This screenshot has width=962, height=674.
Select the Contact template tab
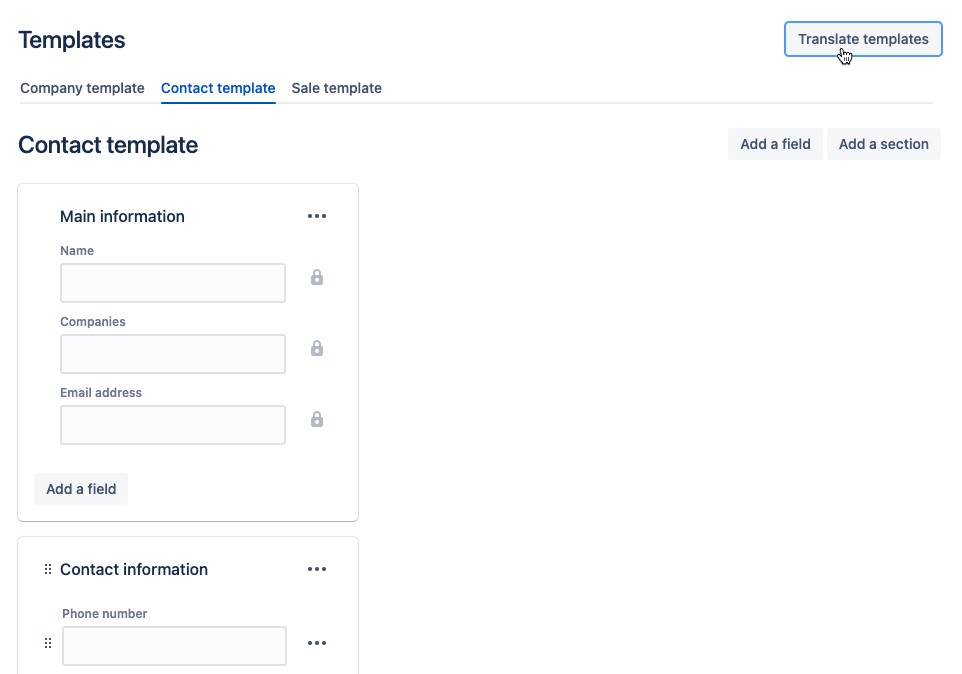218,88
